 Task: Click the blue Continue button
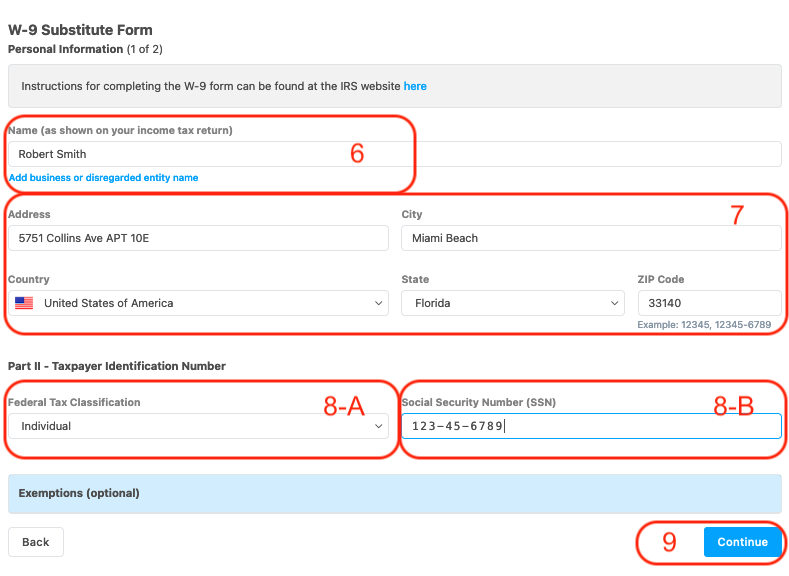pos(742,542)
